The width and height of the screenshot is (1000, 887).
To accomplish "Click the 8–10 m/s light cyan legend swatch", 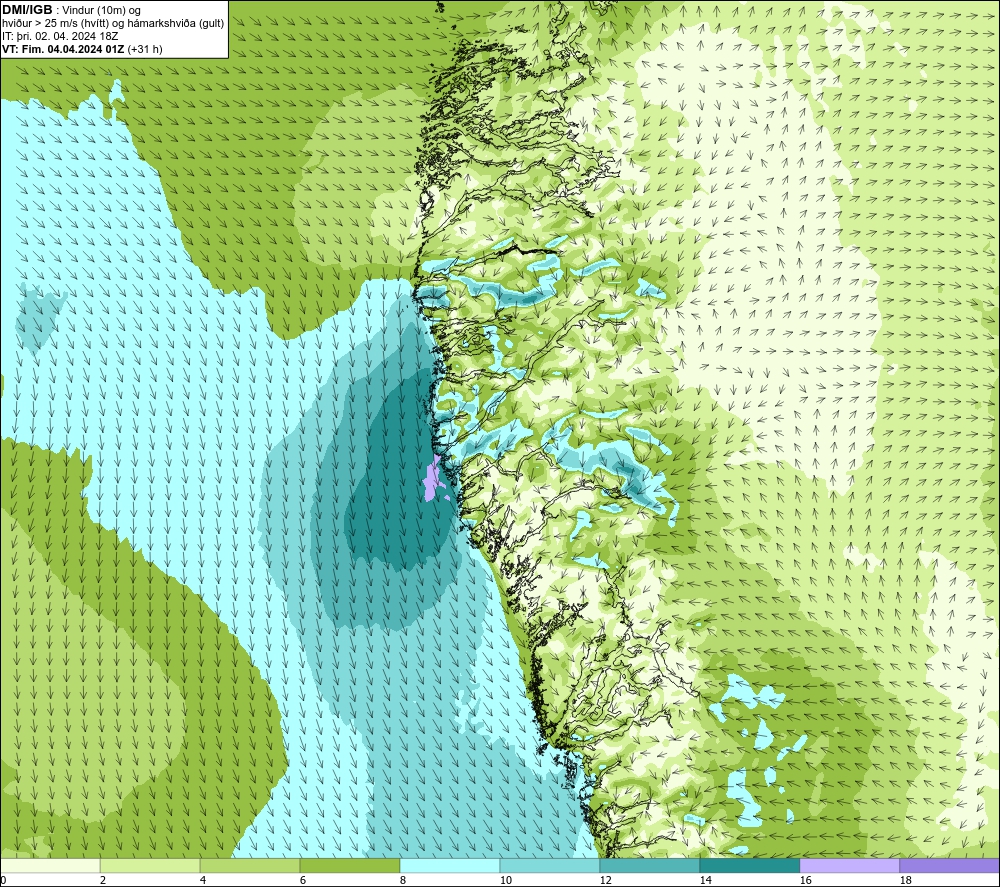I will pos(450,865).
